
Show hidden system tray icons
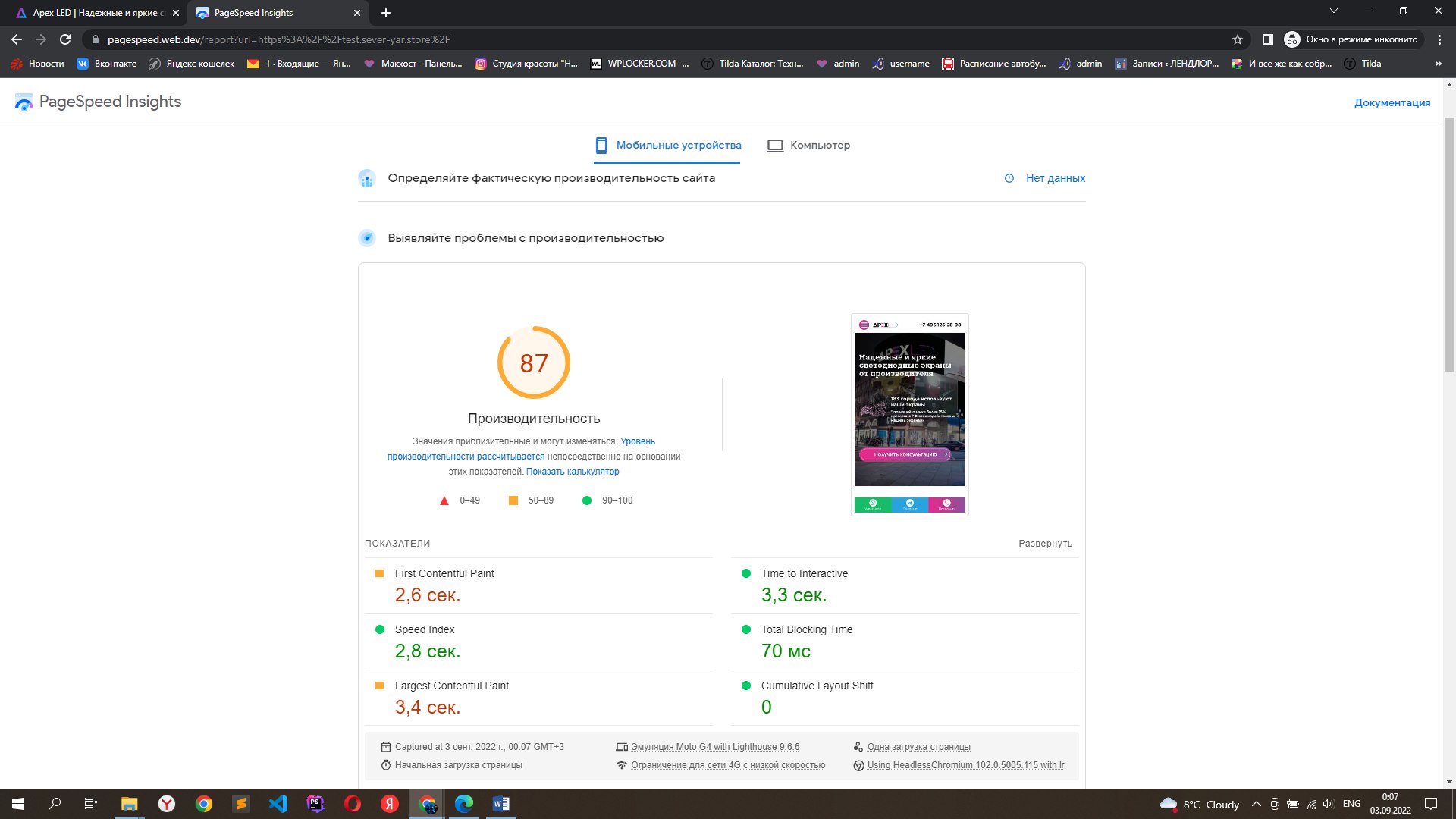(1256, 804)
